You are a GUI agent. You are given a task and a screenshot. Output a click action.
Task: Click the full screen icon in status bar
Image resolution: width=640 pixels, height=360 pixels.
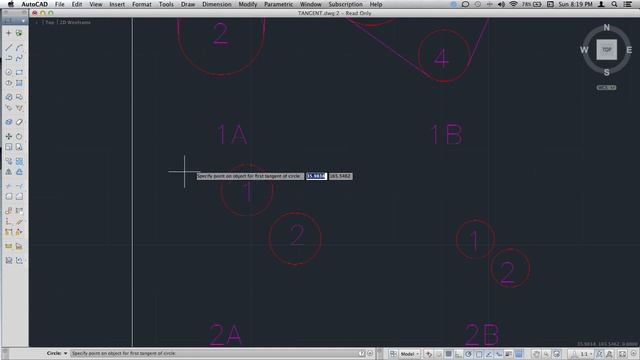[x=622, y=354]
